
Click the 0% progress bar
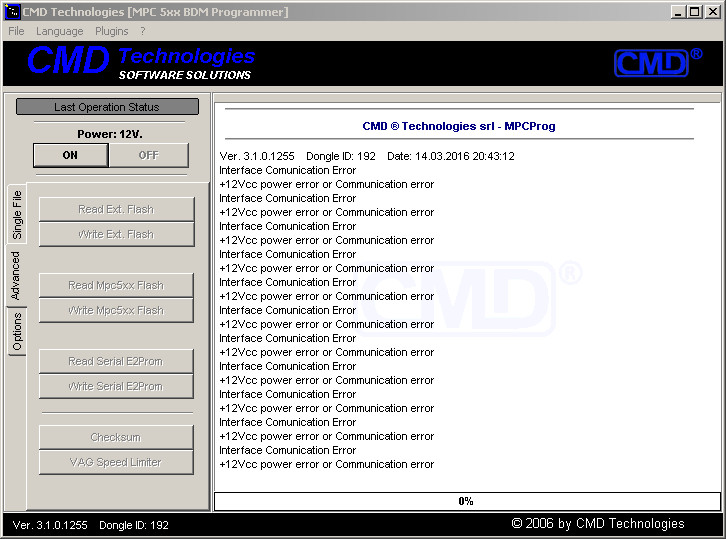tap(467, 501)
